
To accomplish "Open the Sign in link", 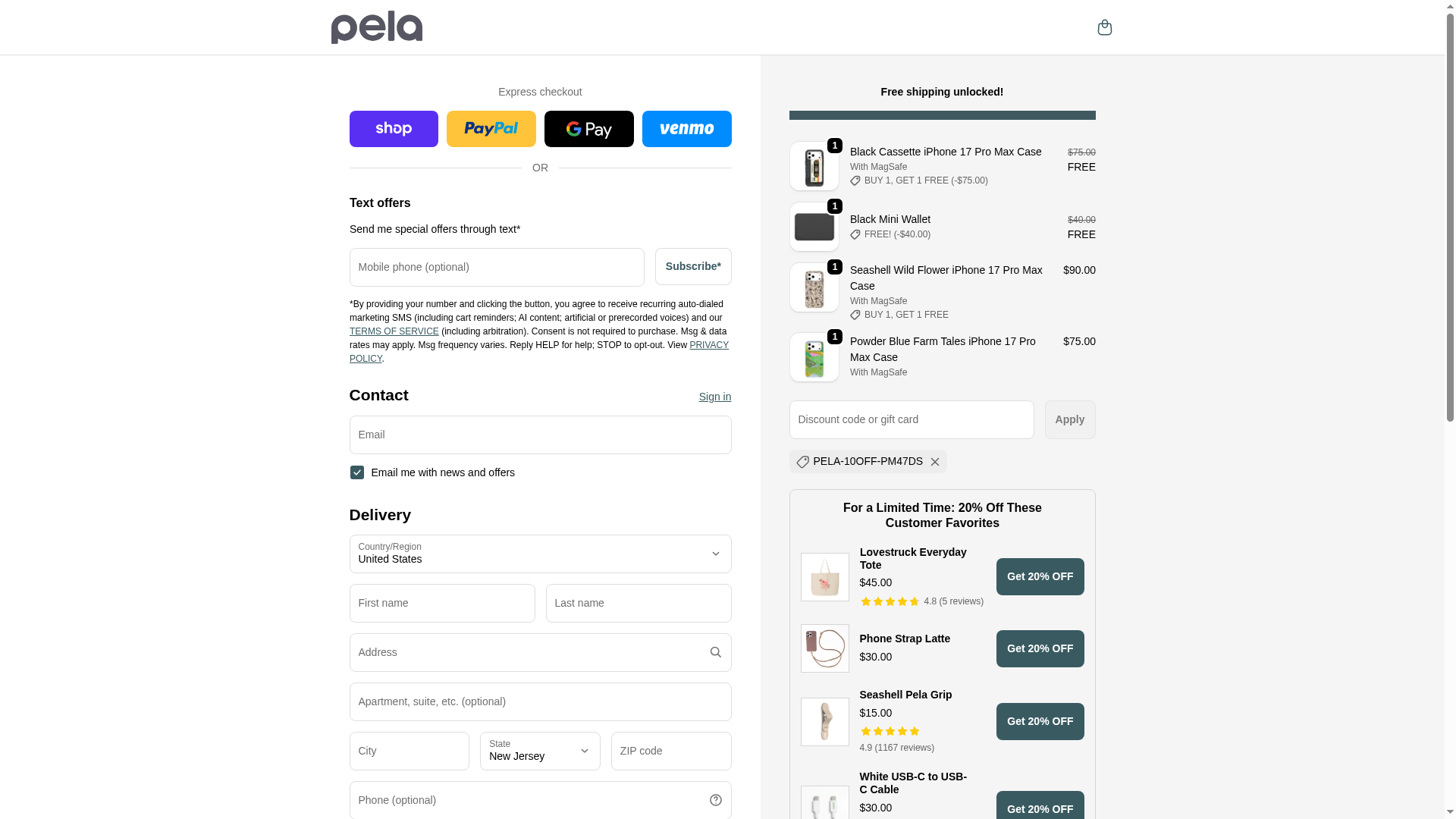I will pos(714,397).
